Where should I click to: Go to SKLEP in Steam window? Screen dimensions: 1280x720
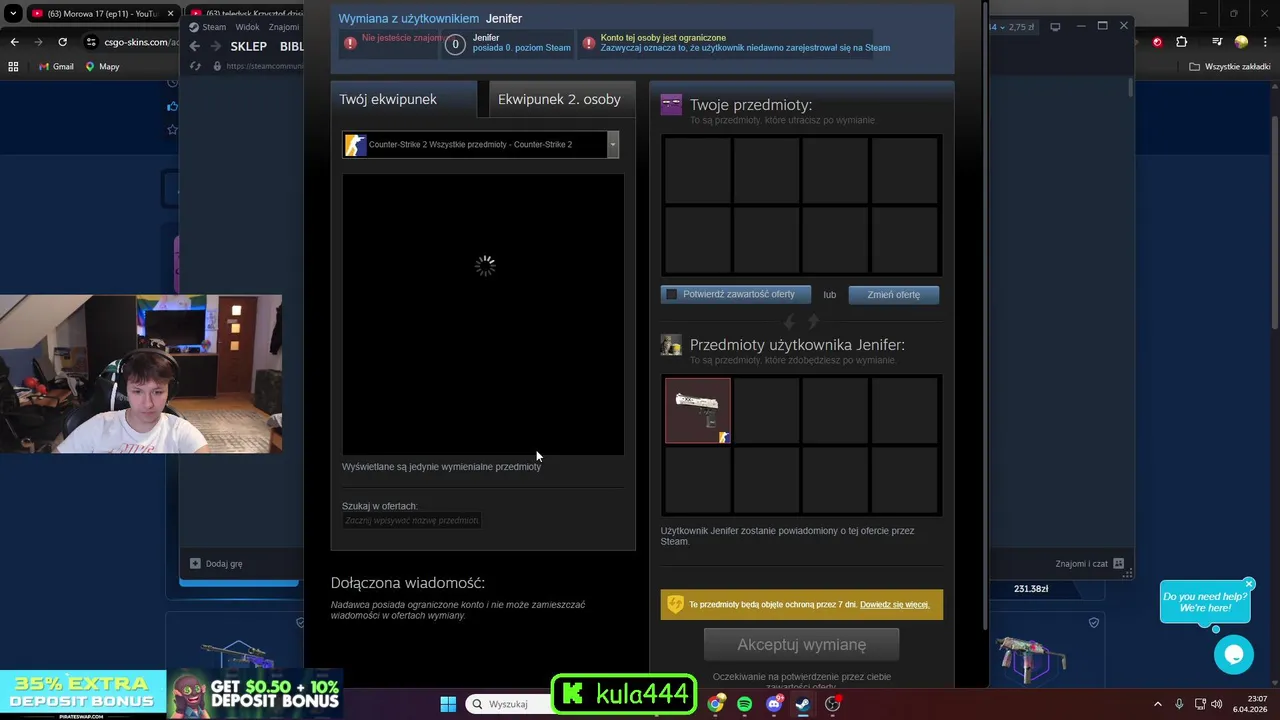(248, 46)
